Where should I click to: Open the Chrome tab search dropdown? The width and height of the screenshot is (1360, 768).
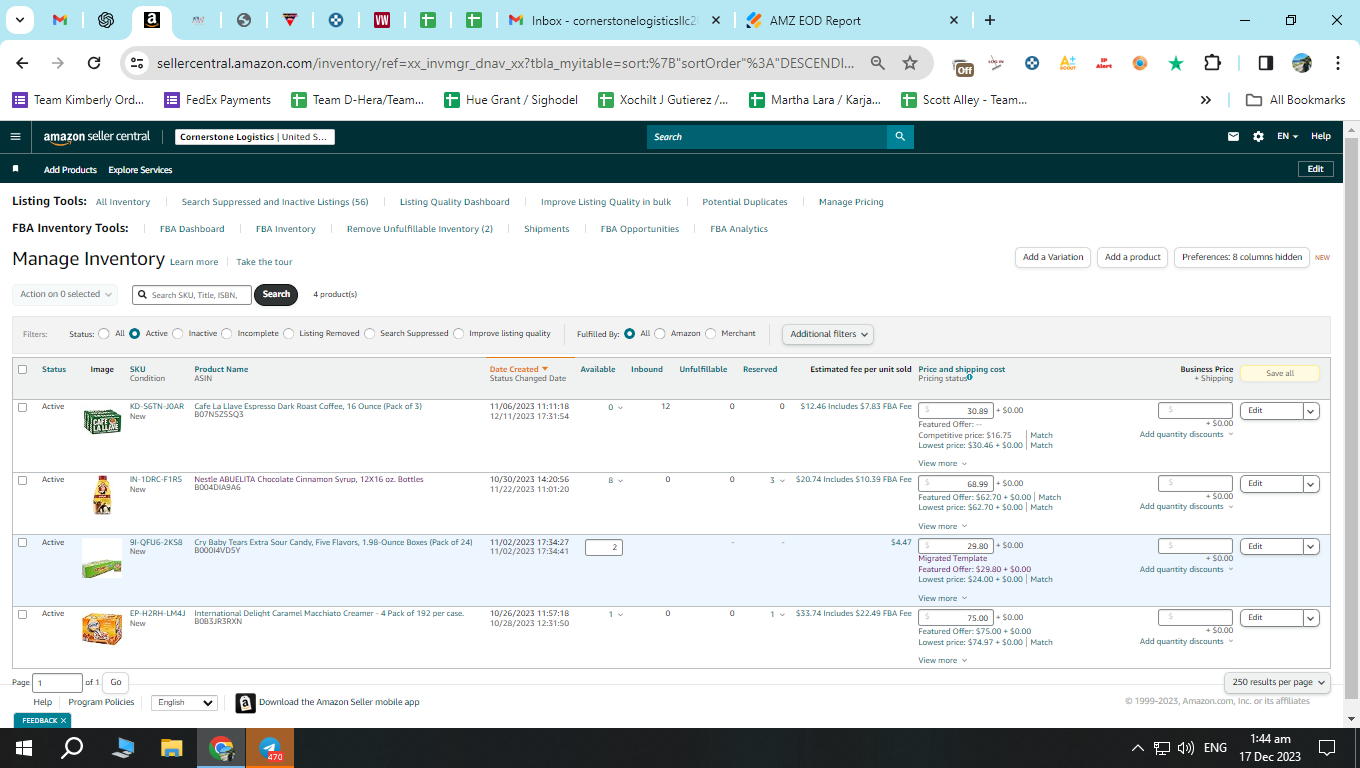(22, 20)
